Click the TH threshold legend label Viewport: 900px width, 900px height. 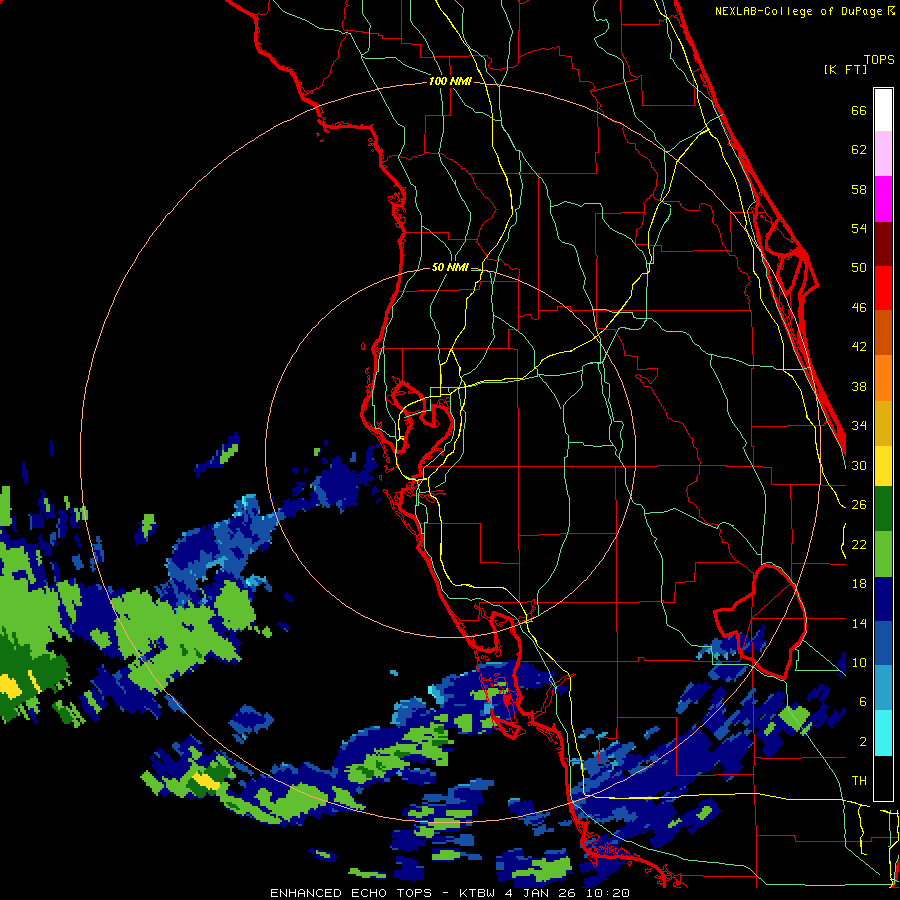point(859,780)
